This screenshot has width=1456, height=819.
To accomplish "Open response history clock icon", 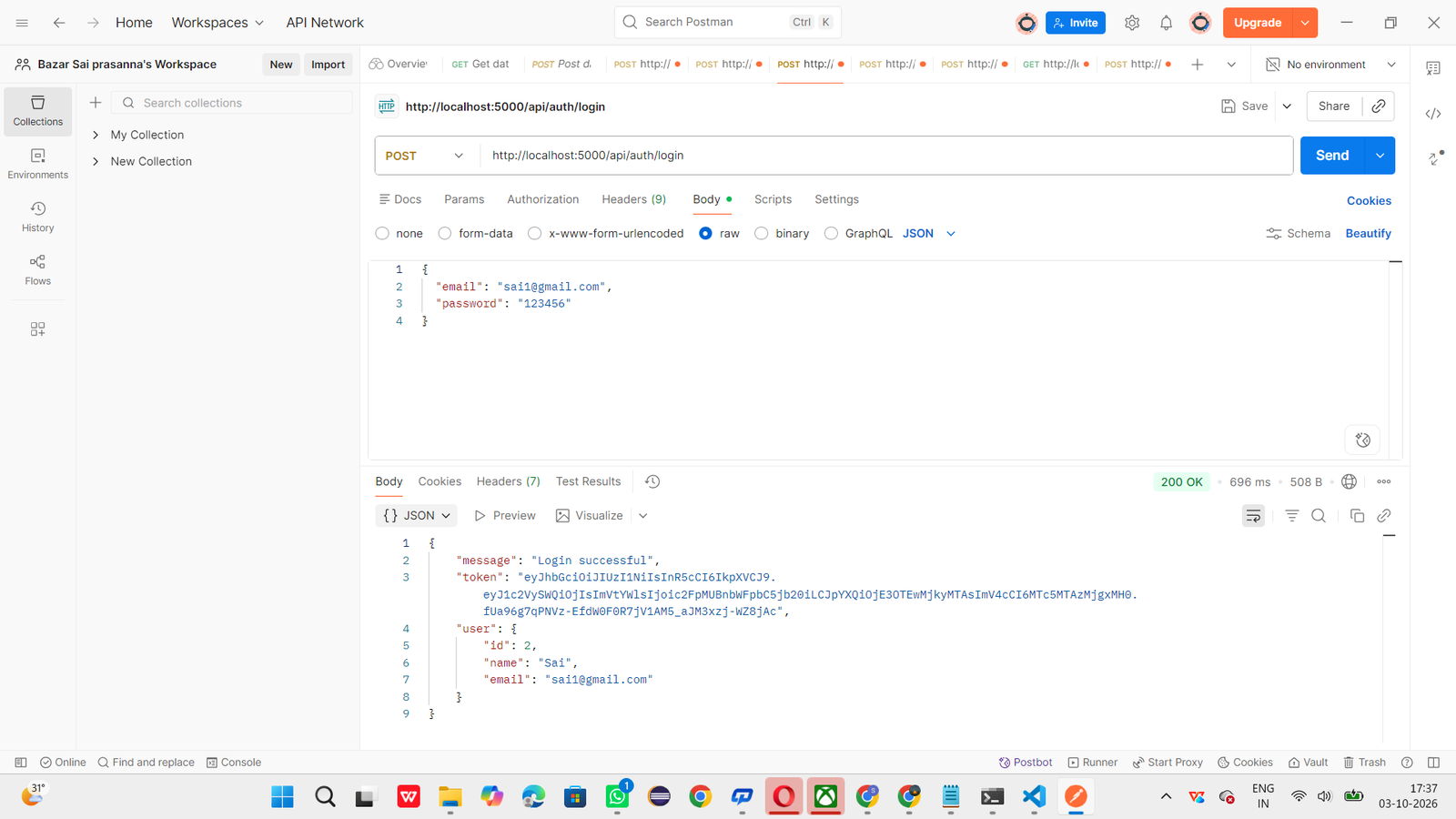I will pyautogui.click(x=652, y=481).
